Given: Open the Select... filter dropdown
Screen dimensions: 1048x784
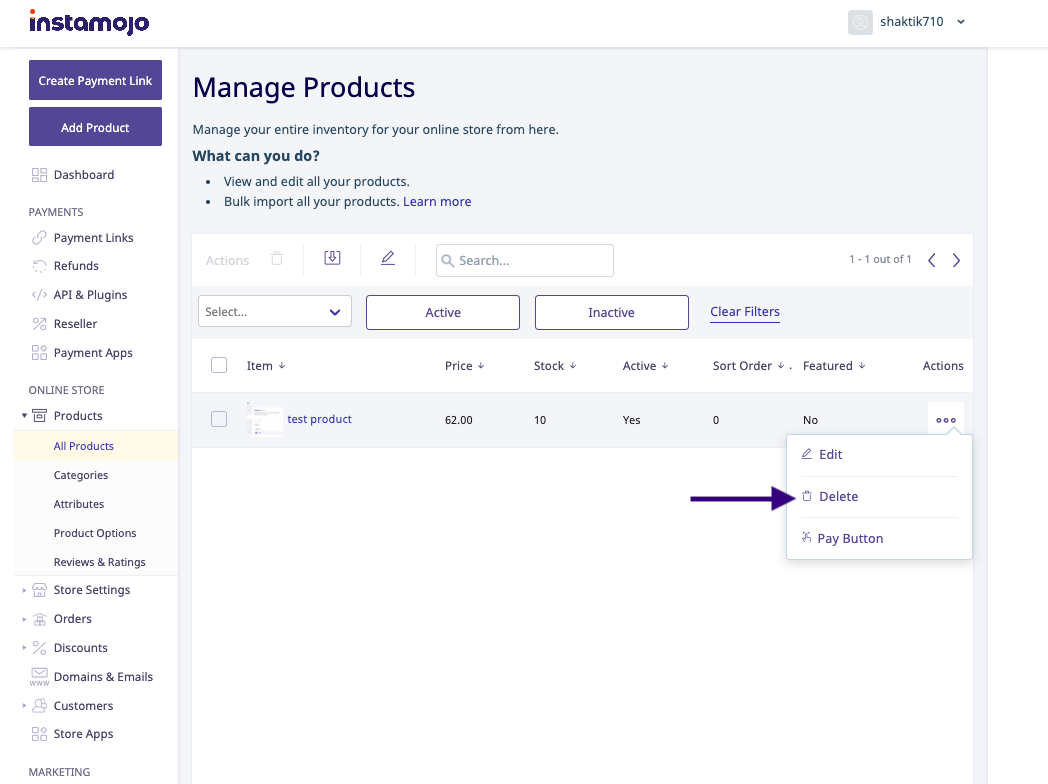Looking at the screenshot, I should pyautogui.click(x=275, y=311).
